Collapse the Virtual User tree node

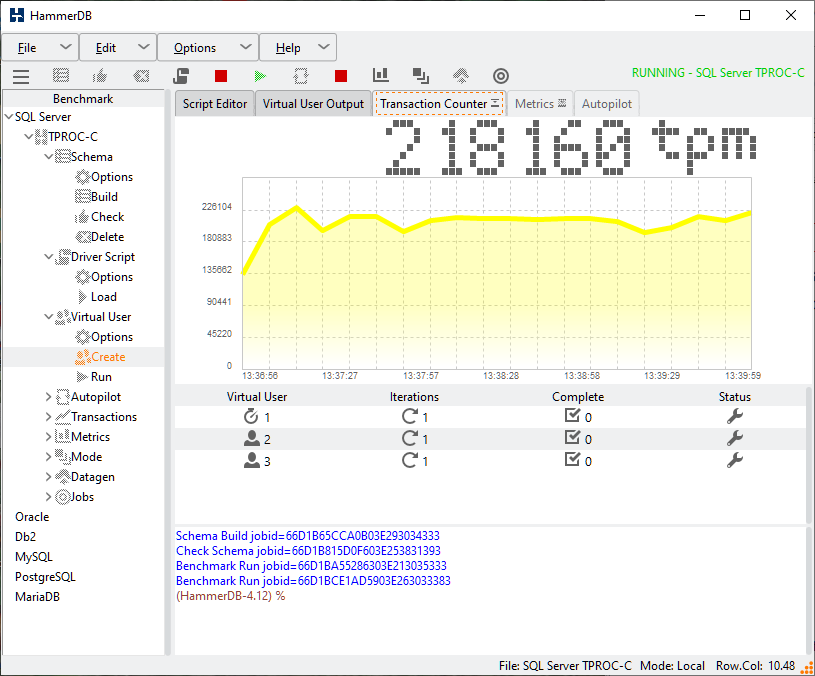pos(48,316)
